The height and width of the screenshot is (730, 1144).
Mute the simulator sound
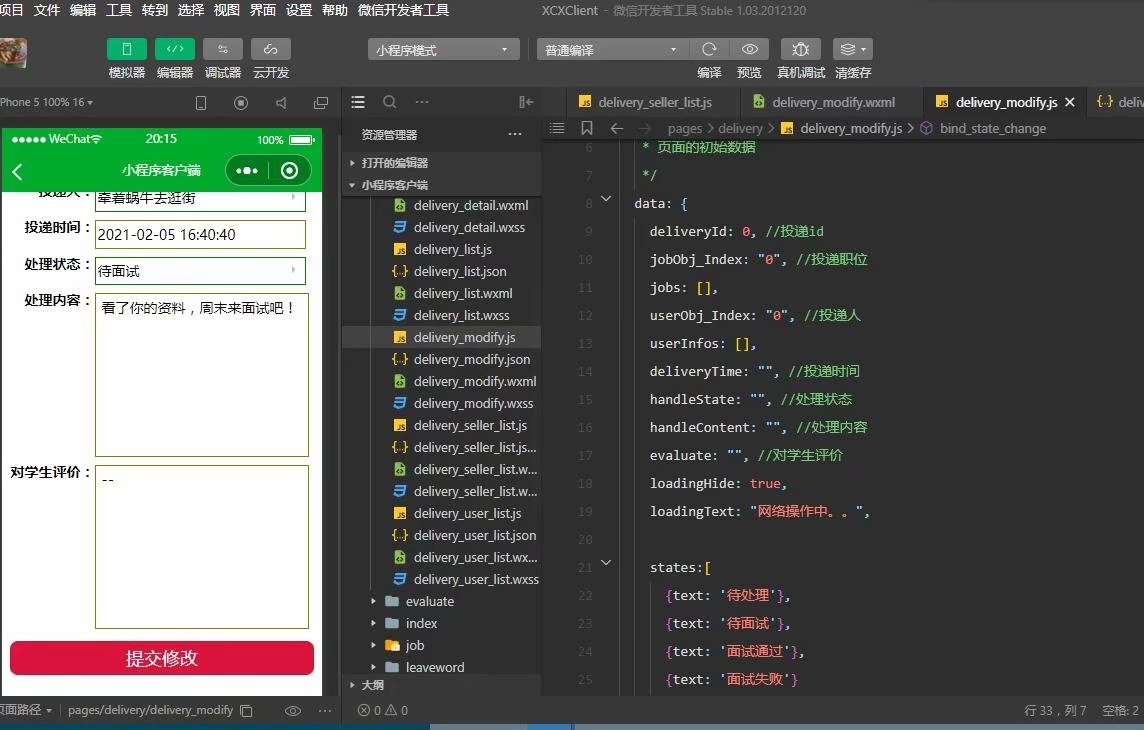[x=281, y=103]
